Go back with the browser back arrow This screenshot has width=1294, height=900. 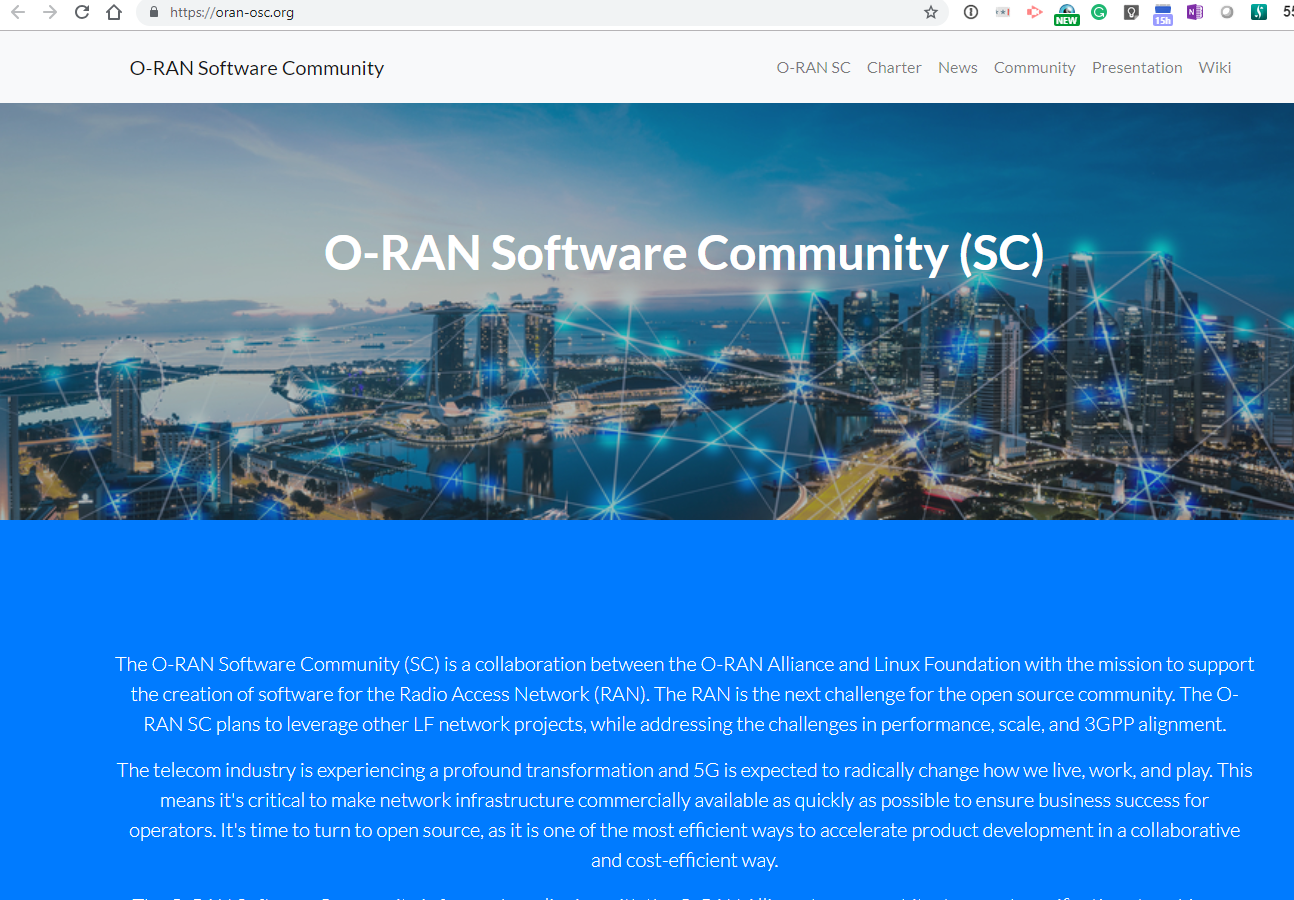pyautogui.click(x=18, y=12)
